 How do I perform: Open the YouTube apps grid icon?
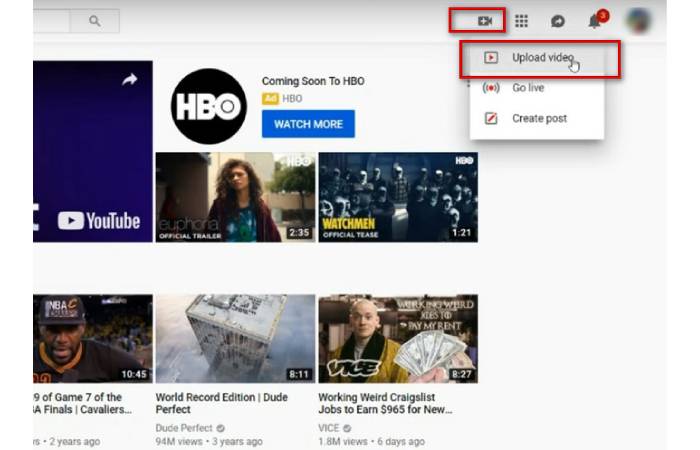(521, 21)
